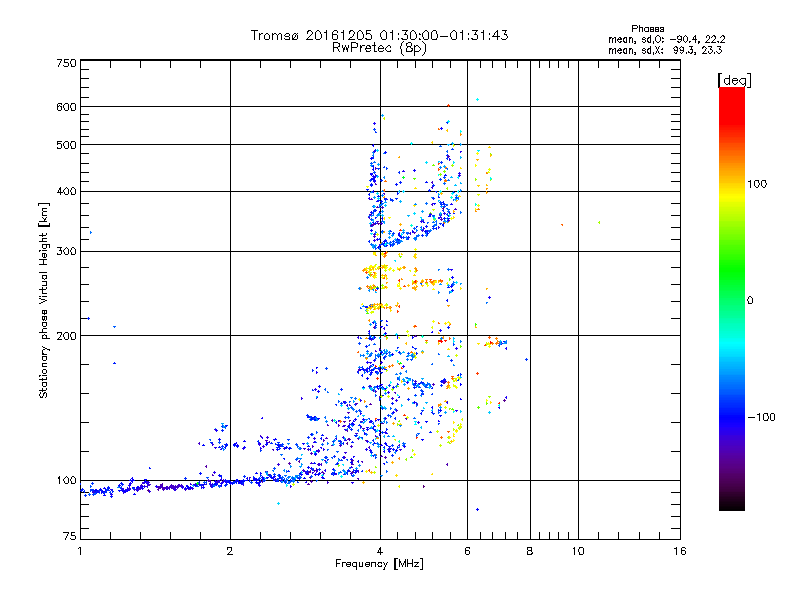Viewport: 800px width, 600px height.
Task: Select the 'mean, sd,O: -90.4, 22.2' line
Action: [x=666, y=39]
